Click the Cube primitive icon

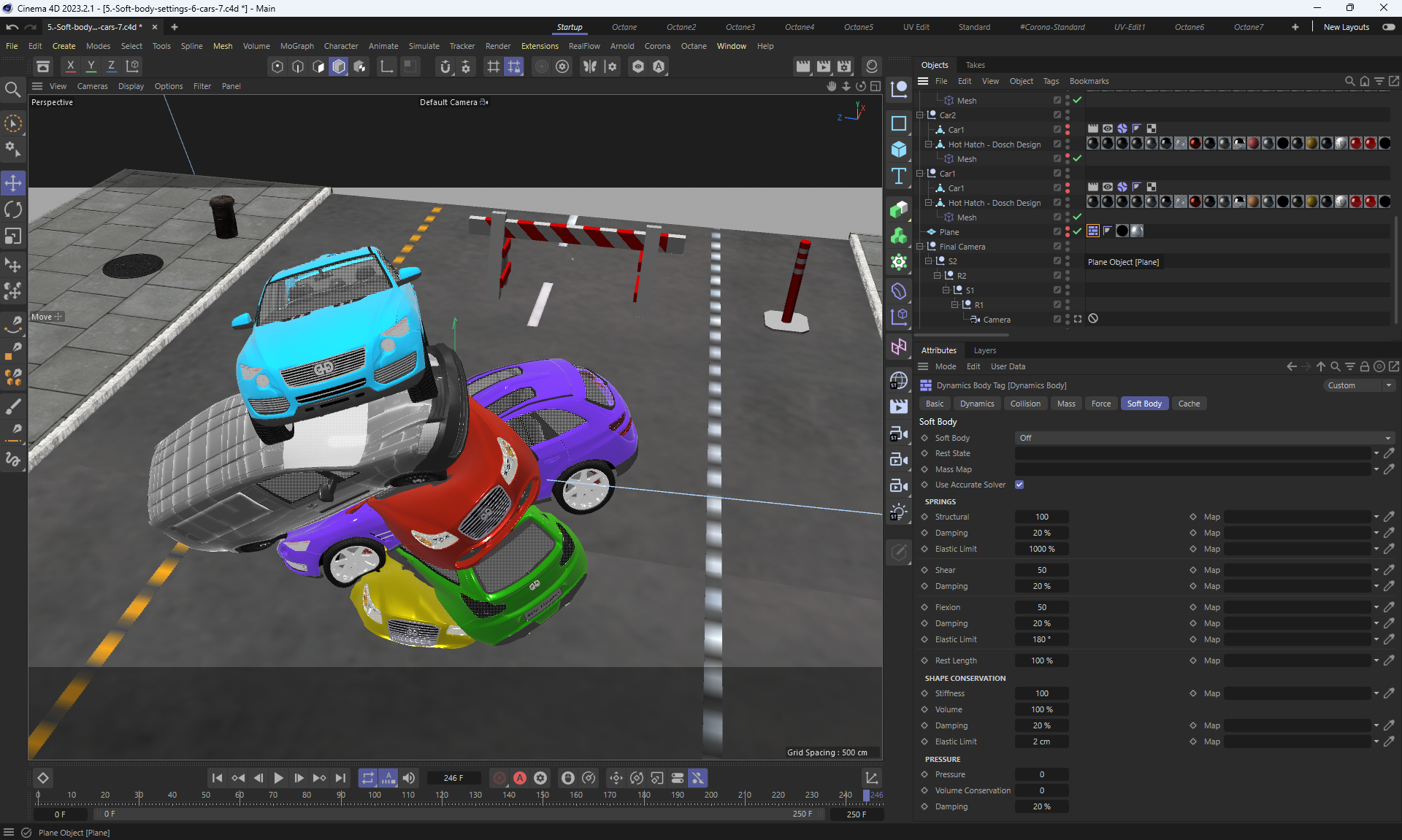[x=899, y=150]
